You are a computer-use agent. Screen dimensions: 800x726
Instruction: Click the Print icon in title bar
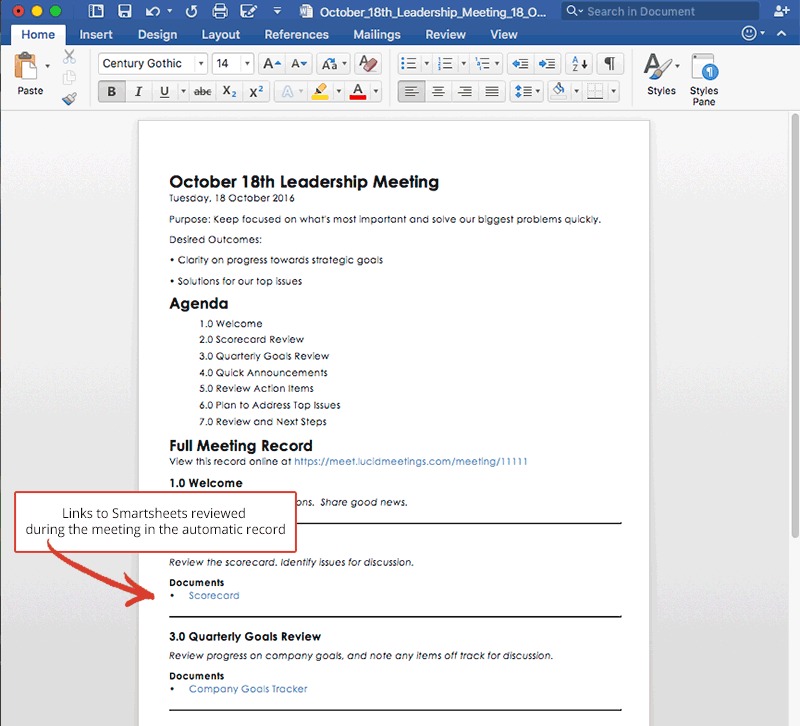tap(221, 11)
